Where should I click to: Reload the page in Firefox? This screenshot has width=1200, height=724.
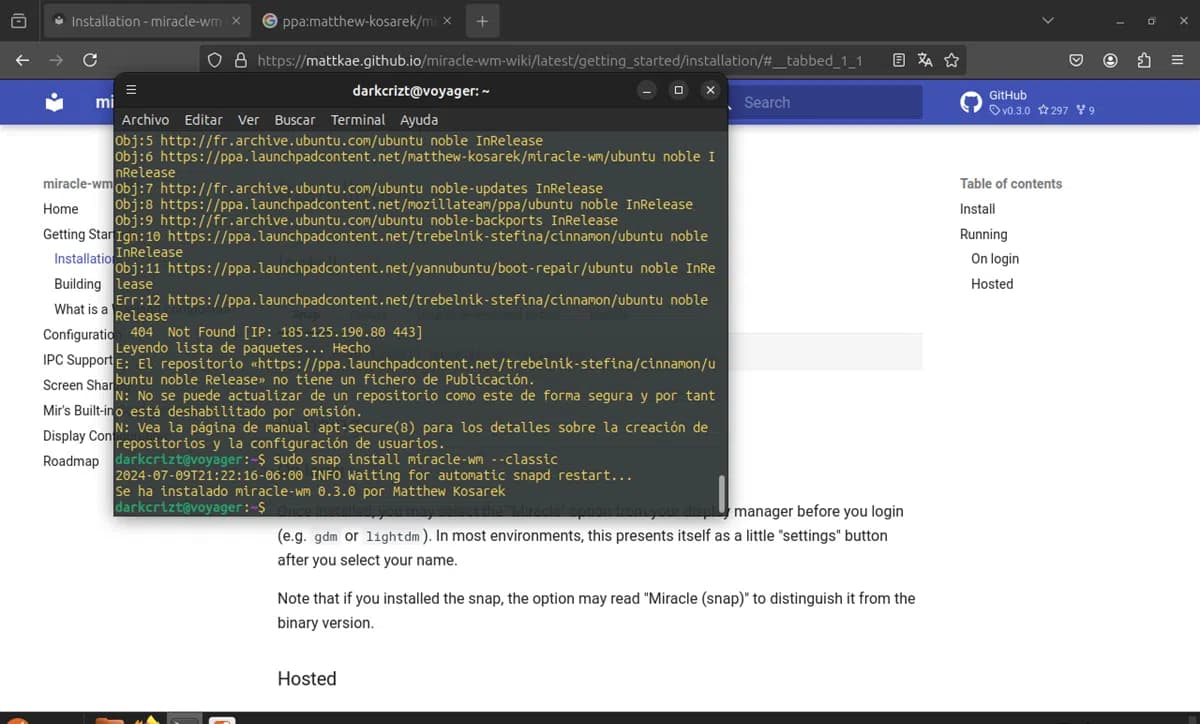click(x=90, y=60)
